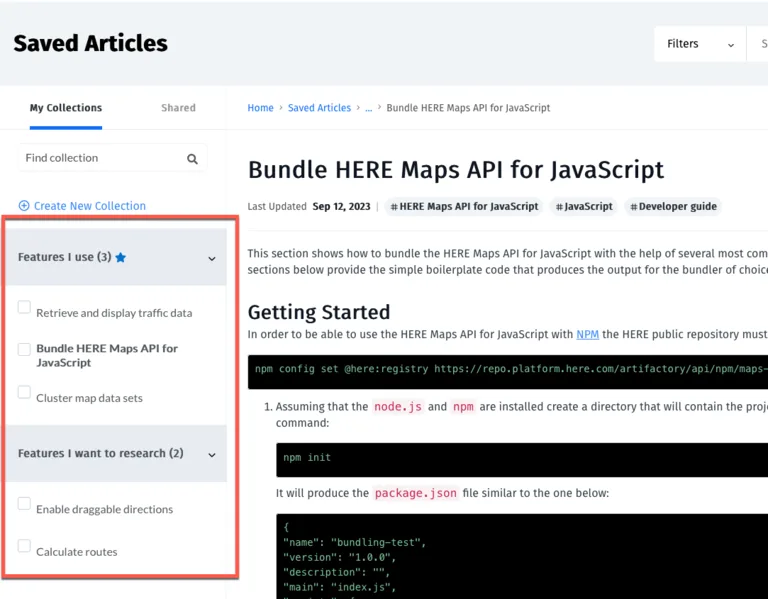
Task: Click the #Developer guide tag
Action: coord(673,206)
